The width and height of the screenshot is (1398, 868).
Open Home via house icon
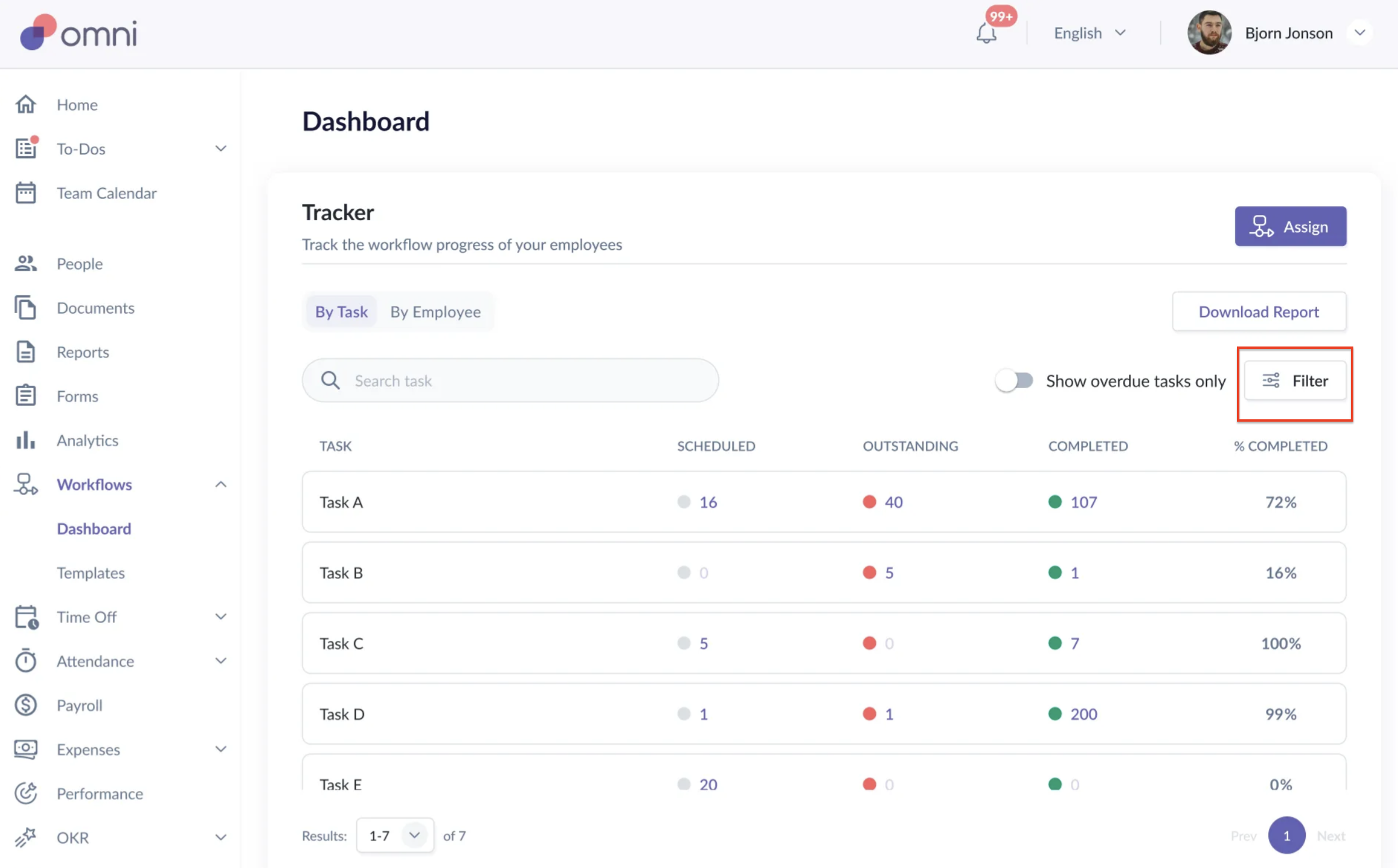pos(26,105)
